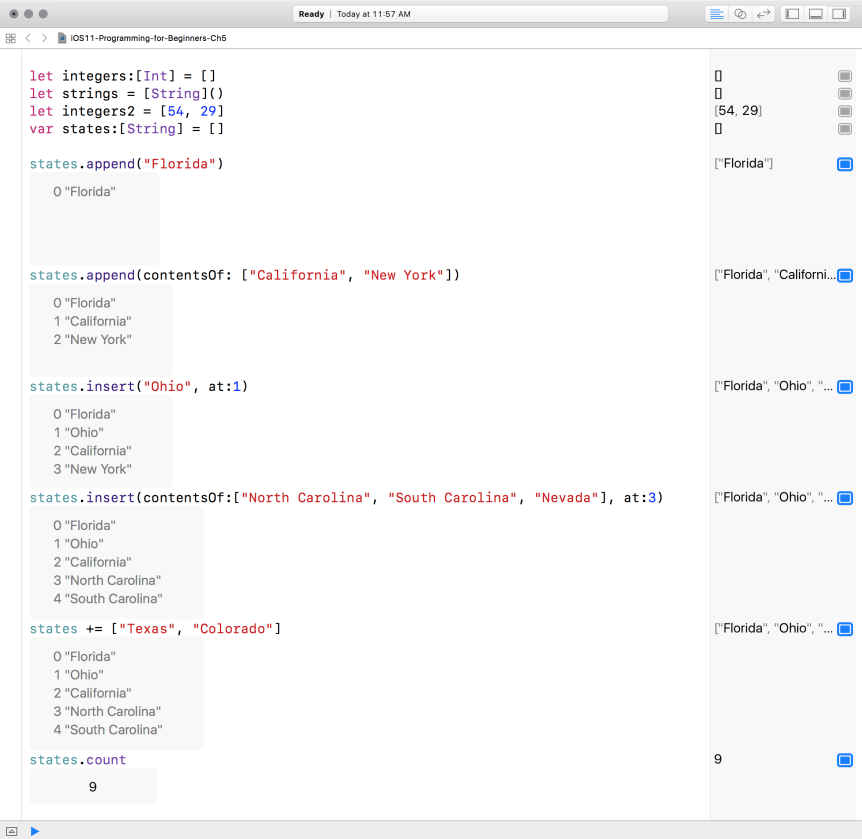Show inline result for integers2 line
Screen dimensions: 862x839
click(x=844, y=111)
